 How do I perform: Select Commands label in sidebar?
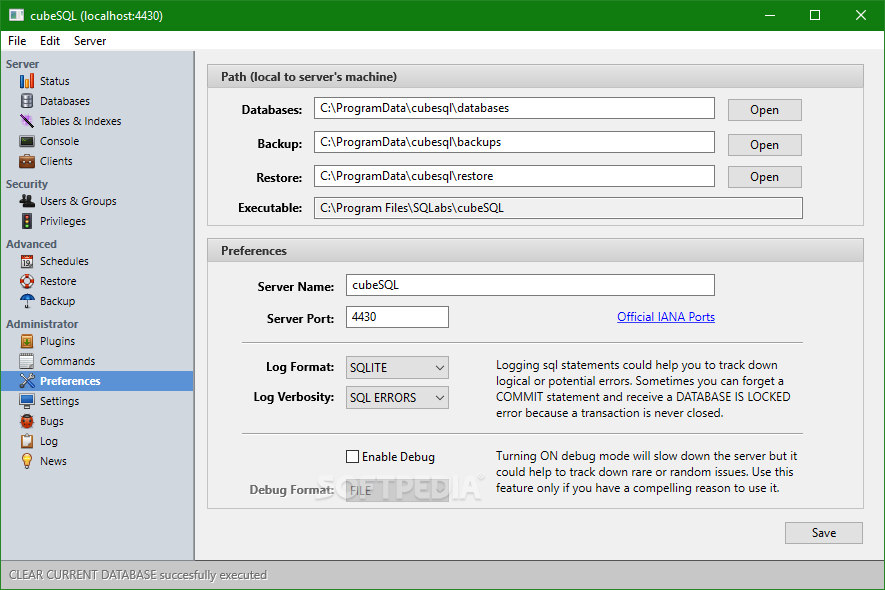68,361
